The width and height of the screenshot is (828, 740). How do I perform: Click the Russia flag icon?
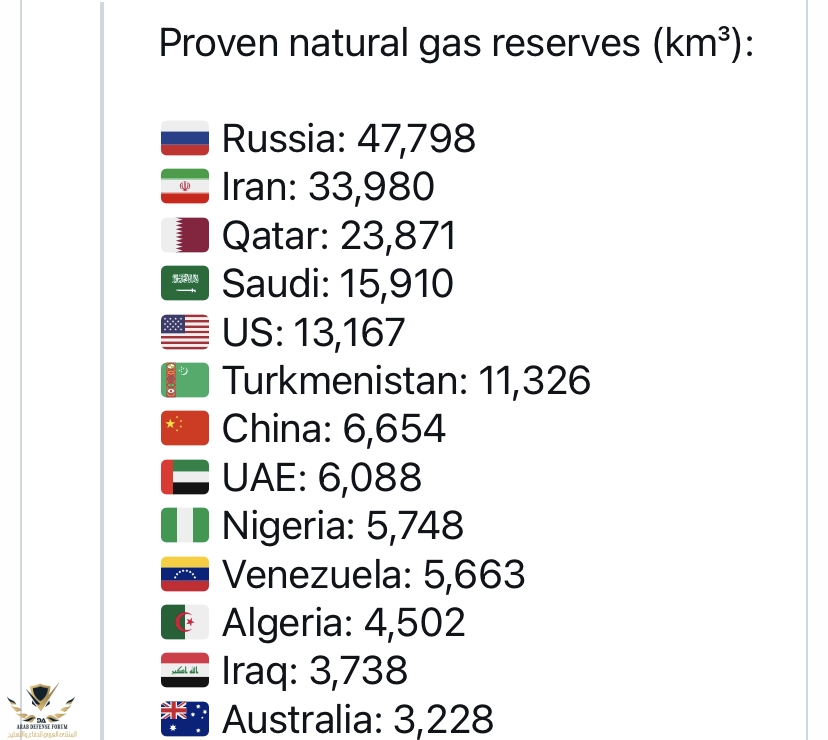click(185, 138)
